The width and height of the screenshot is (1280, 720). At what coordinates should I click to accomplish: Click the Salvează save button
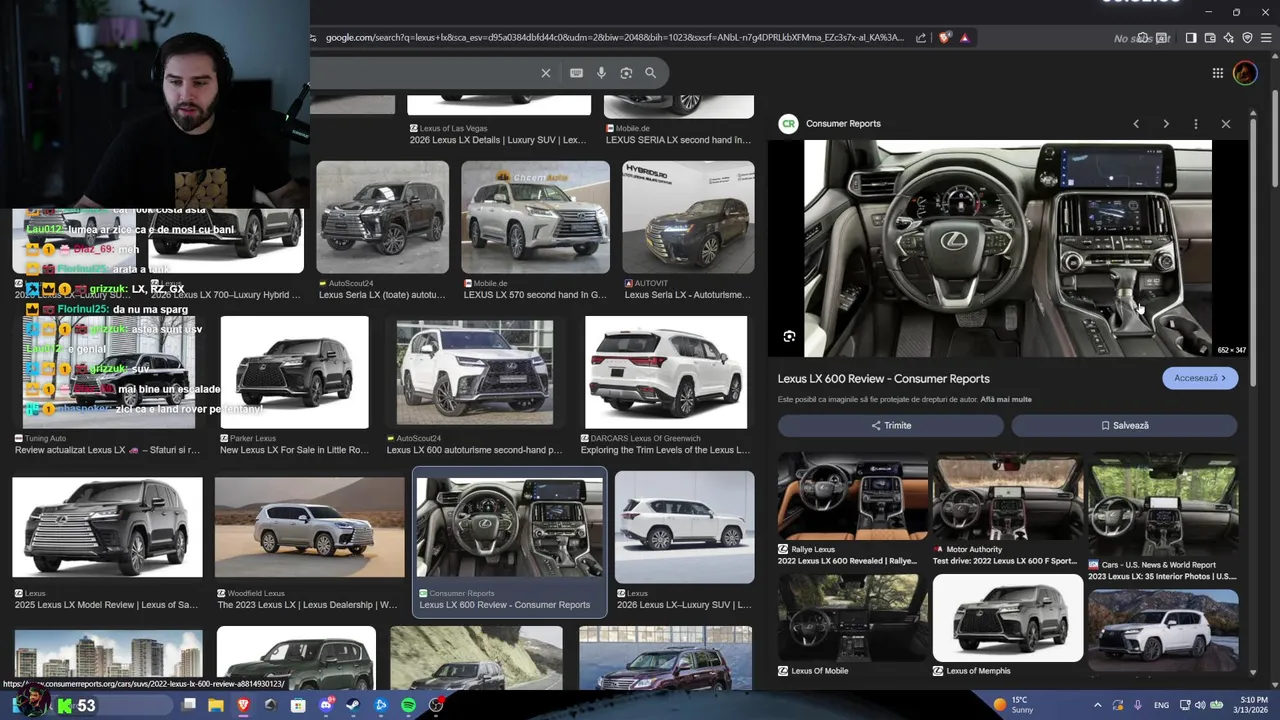[x=1125, y=425]
